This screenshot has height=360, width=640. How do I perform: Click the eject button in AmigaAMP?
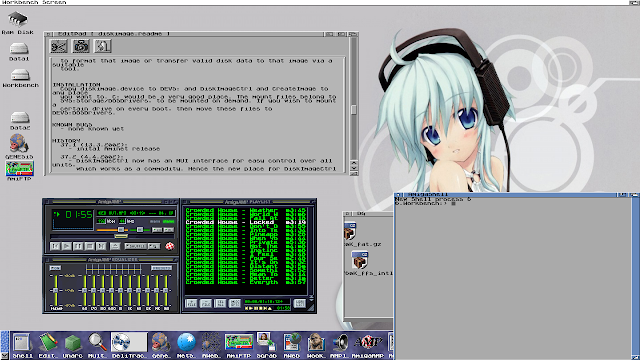pos(115,246)
